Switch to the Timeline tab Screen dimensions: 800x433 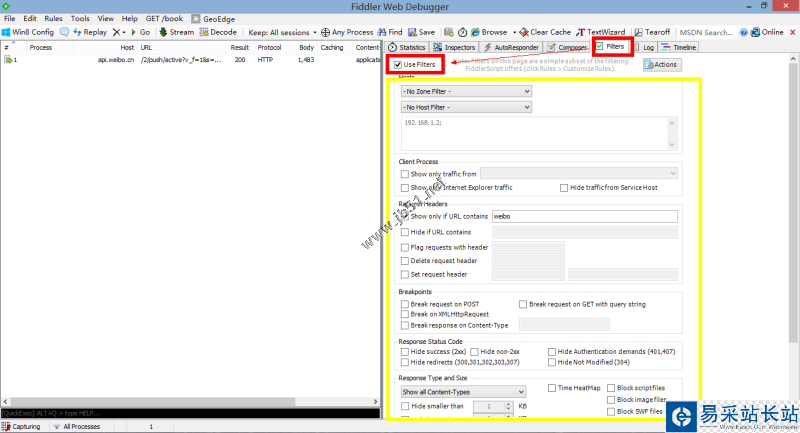(x=679, y=47)
